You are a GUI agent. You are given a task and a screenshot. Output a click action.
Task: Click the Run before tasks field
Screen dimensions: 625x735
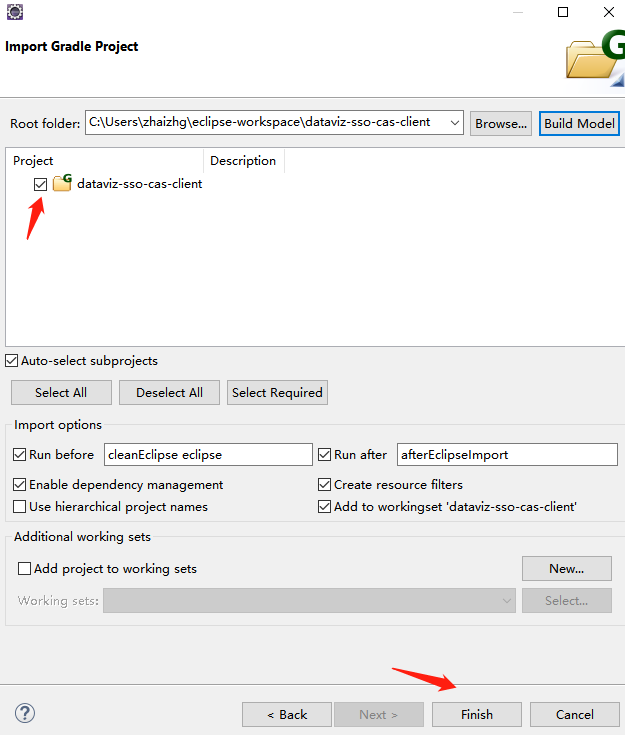208,454
